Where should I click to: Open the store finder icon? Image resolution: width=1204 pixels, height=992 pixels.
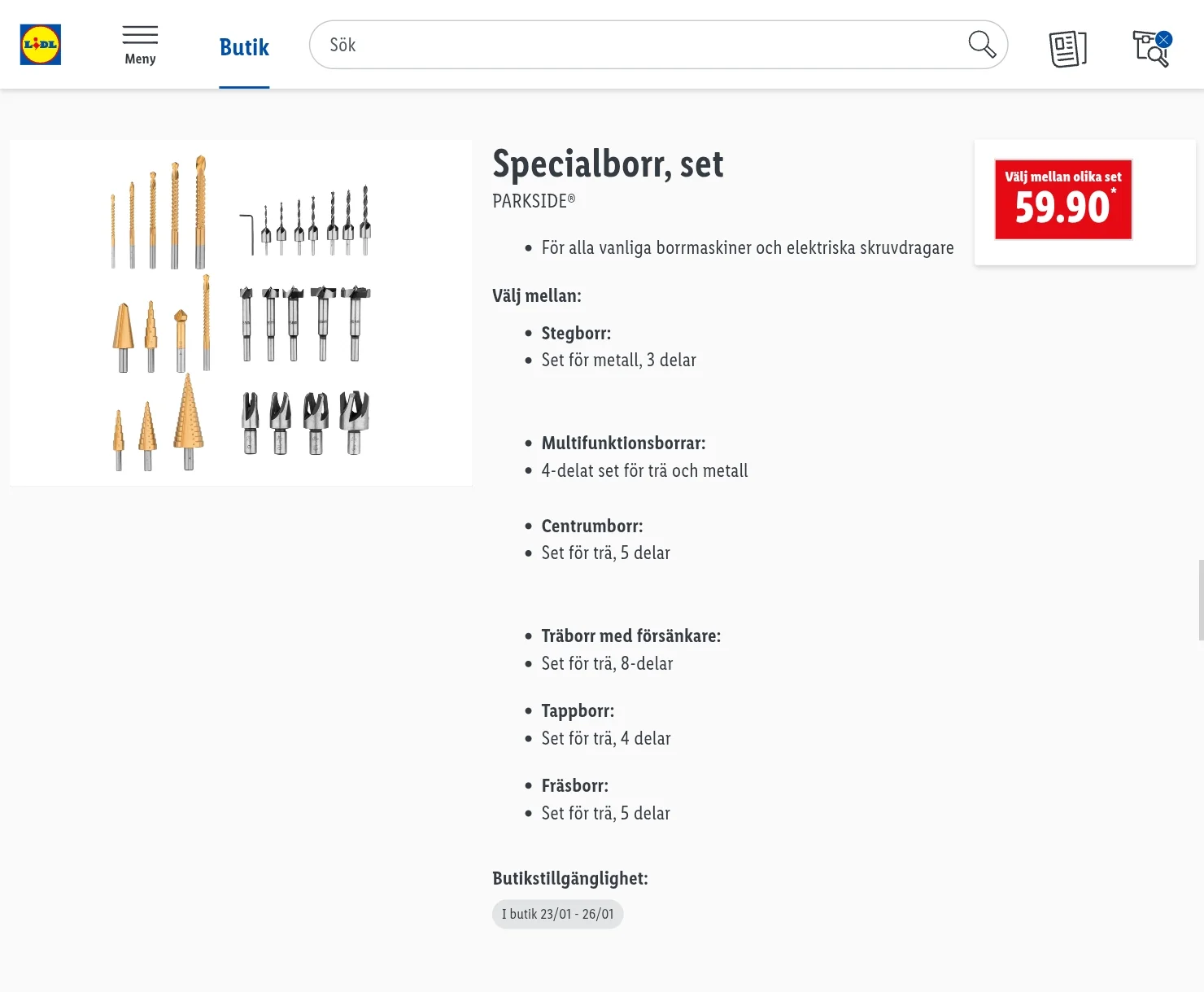click(x=1149, y=50)
